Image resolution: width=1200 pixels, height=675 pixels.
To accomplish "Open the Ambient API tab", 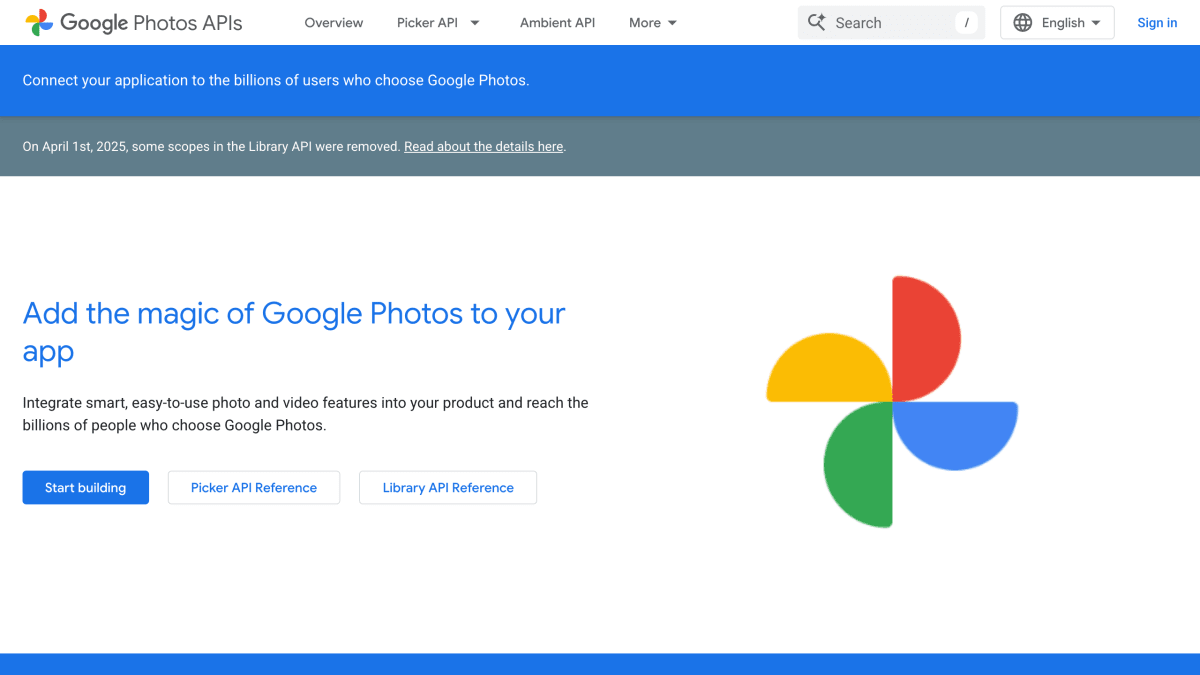I will click(x=557, y=22).
